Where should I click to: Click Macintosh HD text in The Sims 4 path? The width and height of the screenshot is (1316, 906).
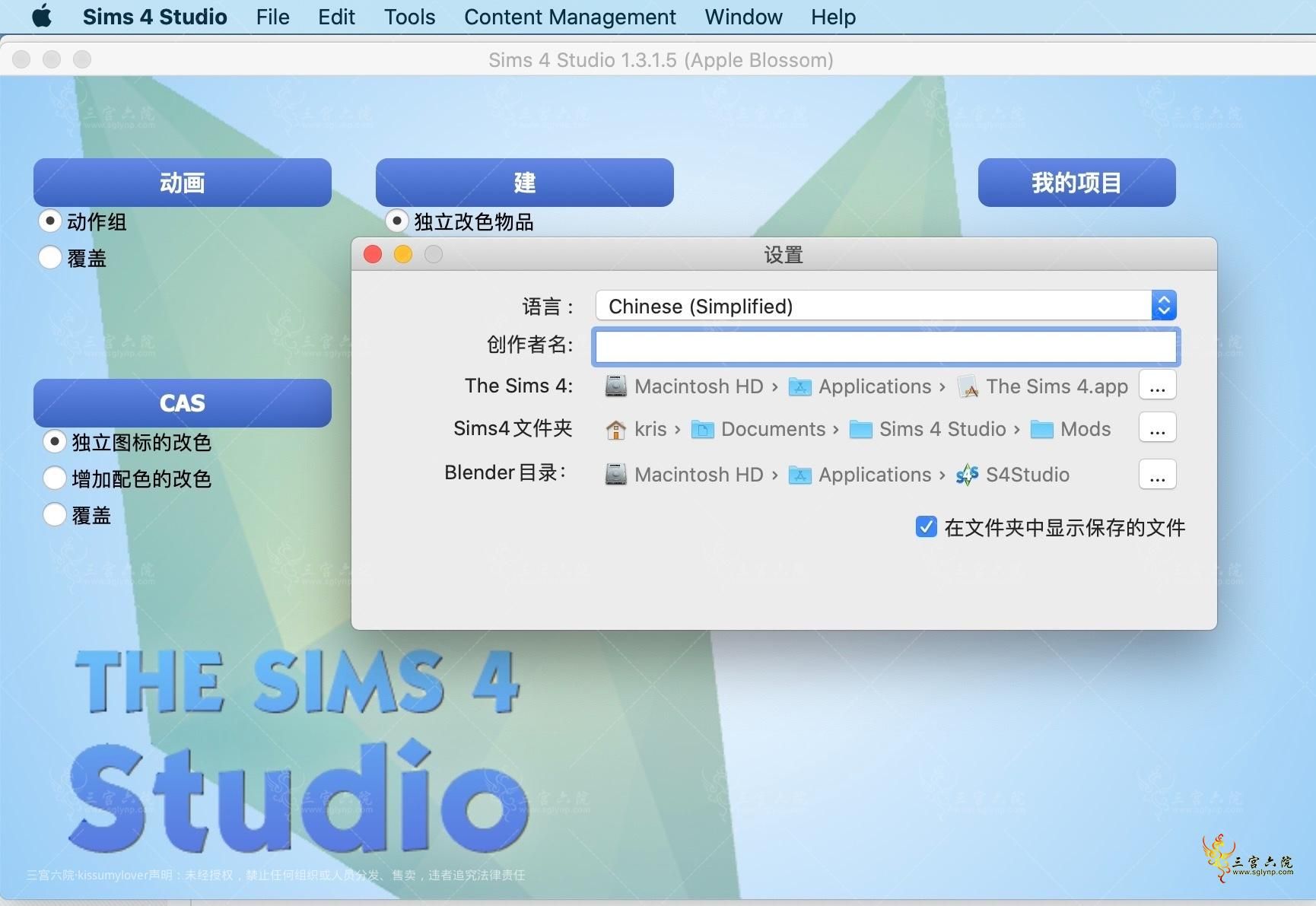click(x=699, y=386)
